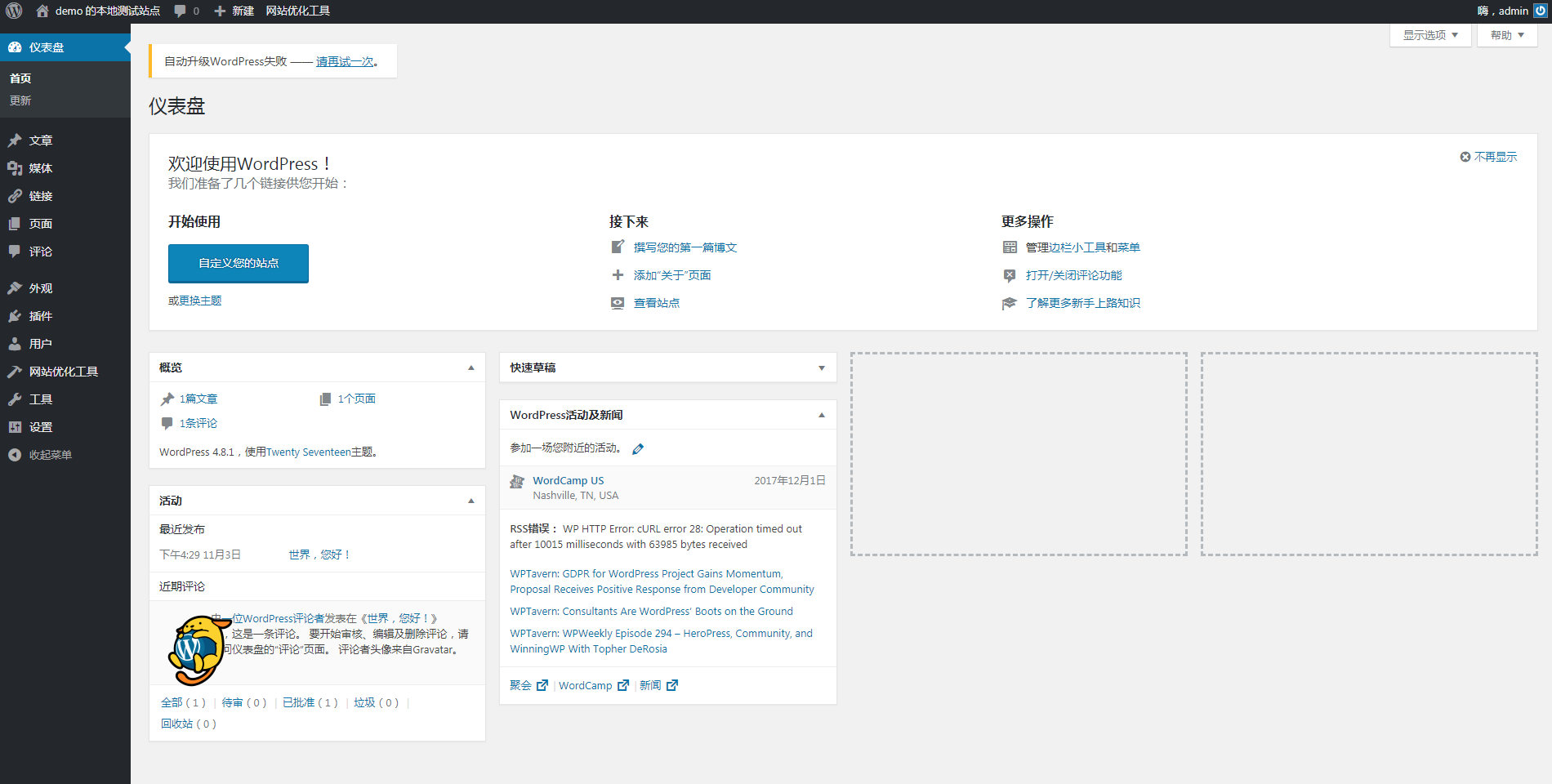Click the wrench icon for 工具 in sidebar

15,399
